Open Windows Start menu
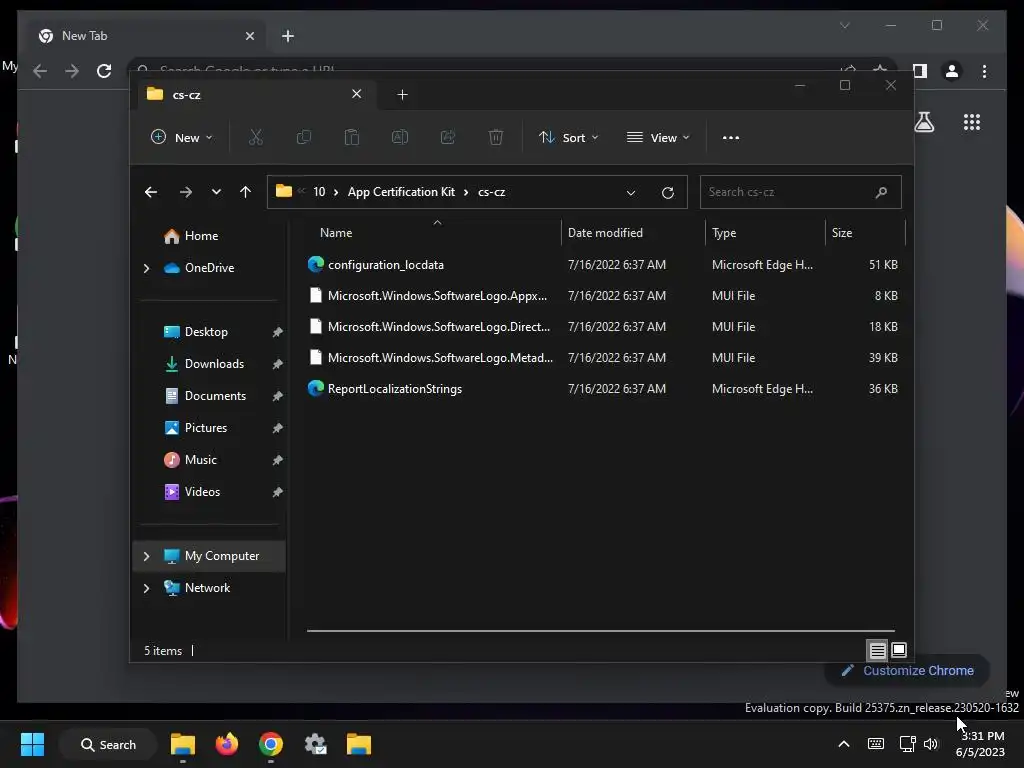This screenshot has height=768, width=1024. tap(33, 744)
